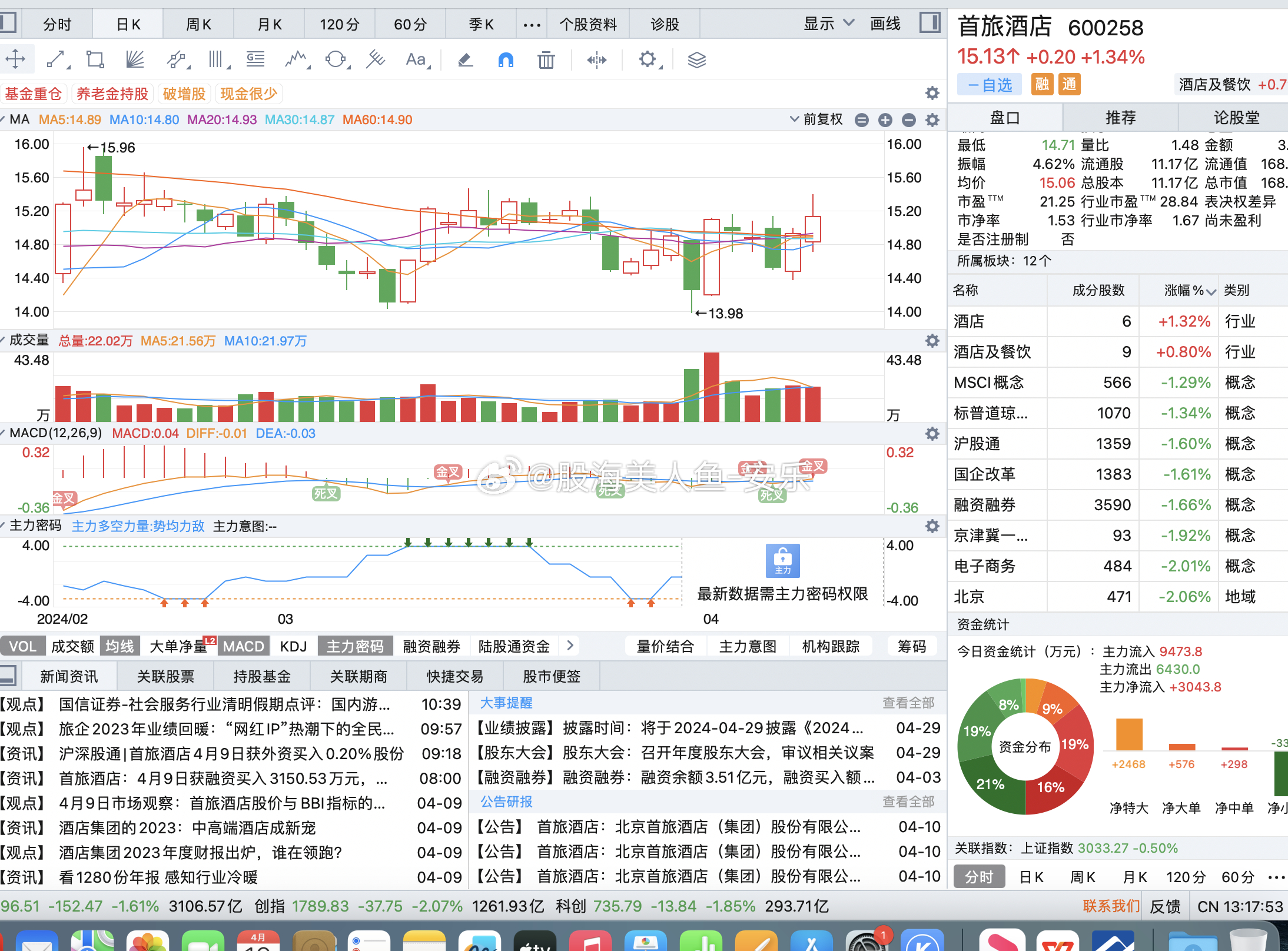Click 机构跟踪 button
1288x951 pixels.
(831, 646)
